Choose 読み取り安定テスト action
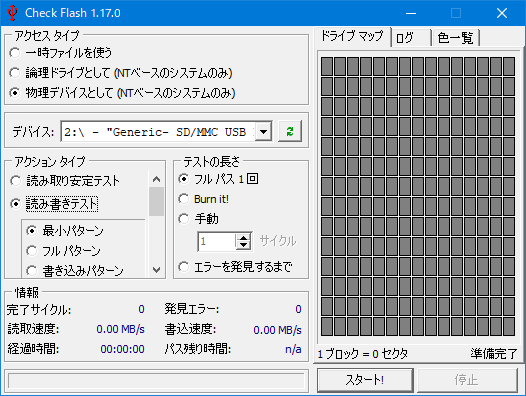The height and width of the screenshot is (396, 526). pos(65,181)
